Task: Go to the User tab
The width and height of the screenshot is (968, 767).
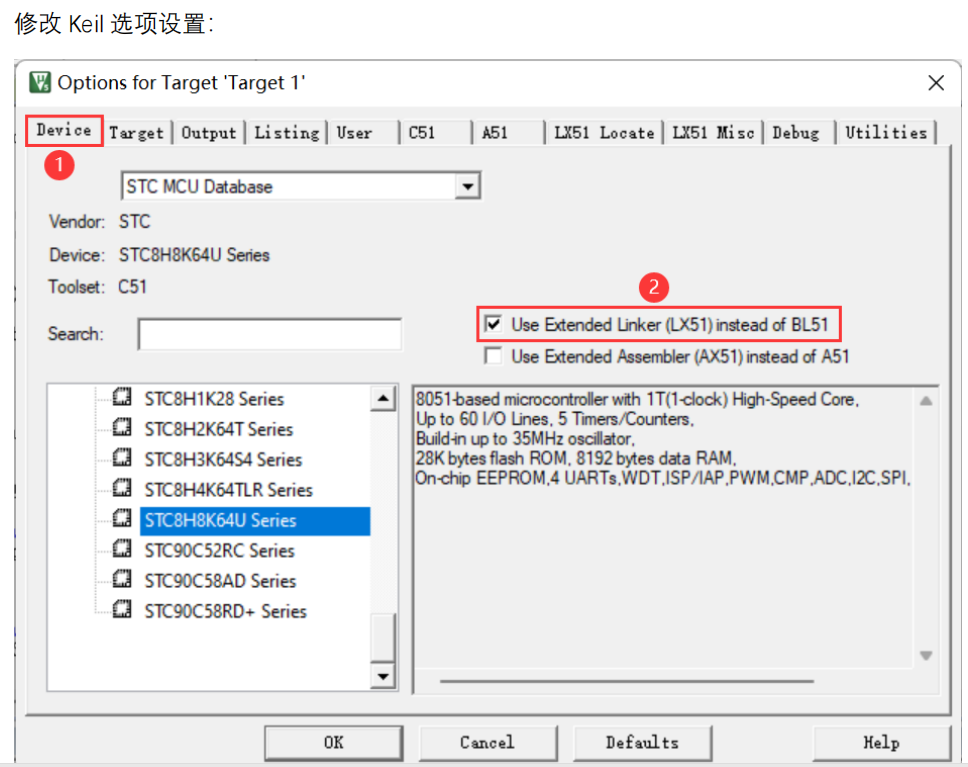Action: click(364, 133)
